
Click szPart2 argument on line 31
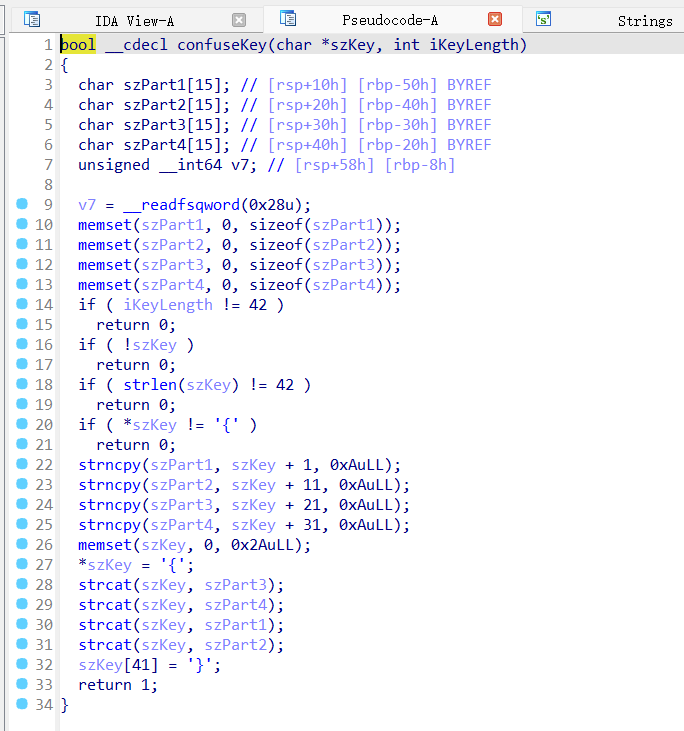tap(235, 645)
